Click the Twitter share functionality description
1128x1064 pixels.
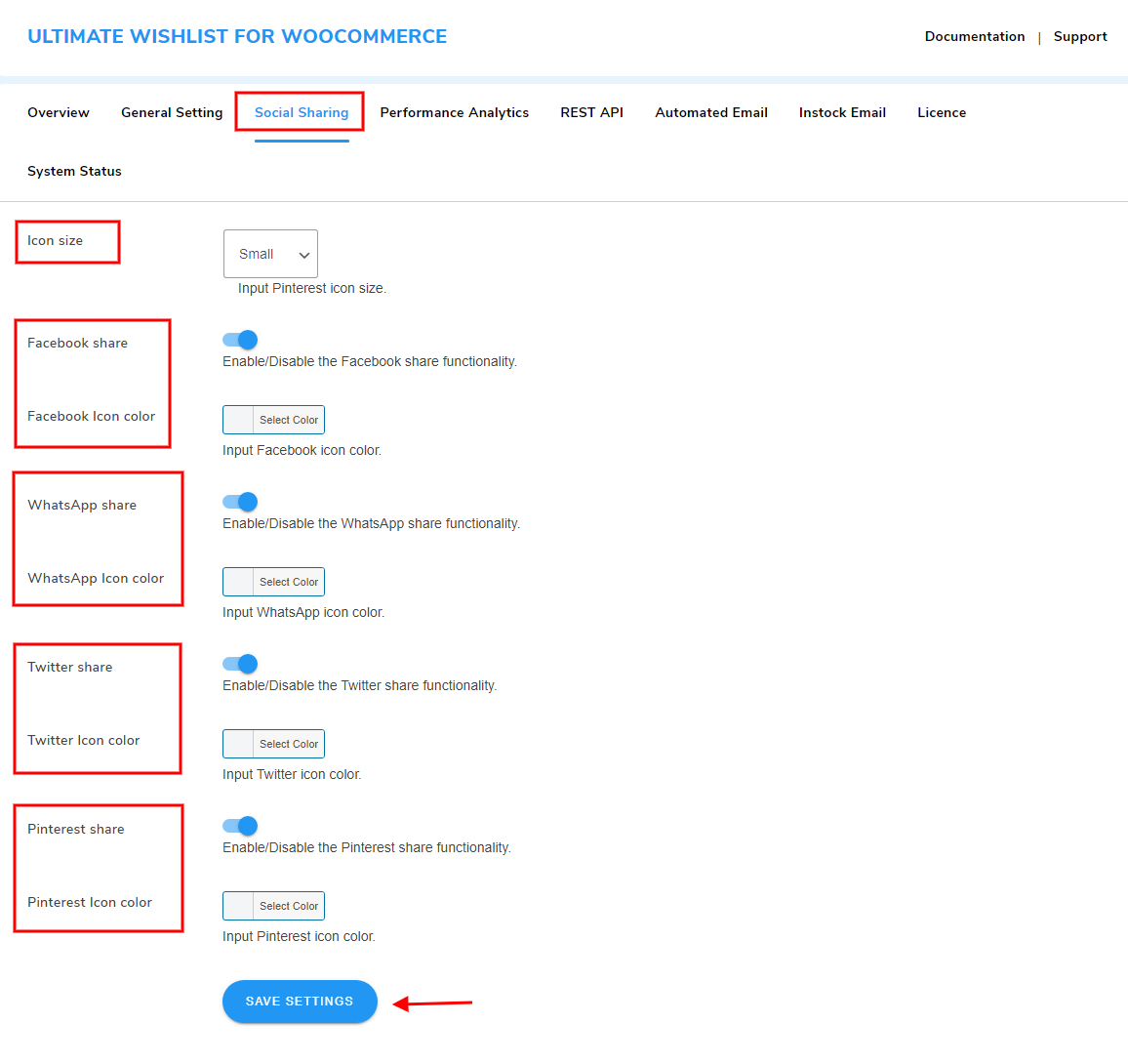359,685
